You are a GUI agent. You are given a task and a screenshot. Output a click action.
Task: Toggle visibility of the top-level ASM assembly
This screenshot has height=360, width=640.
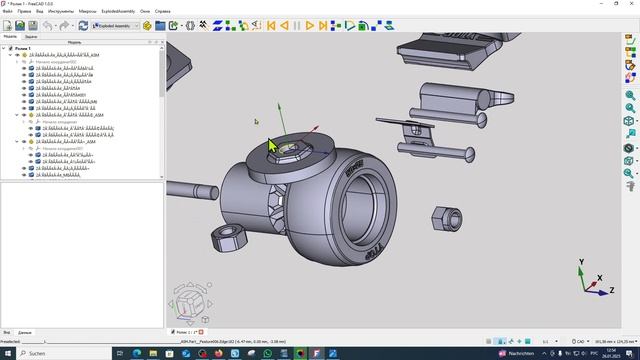coord(18,55)
